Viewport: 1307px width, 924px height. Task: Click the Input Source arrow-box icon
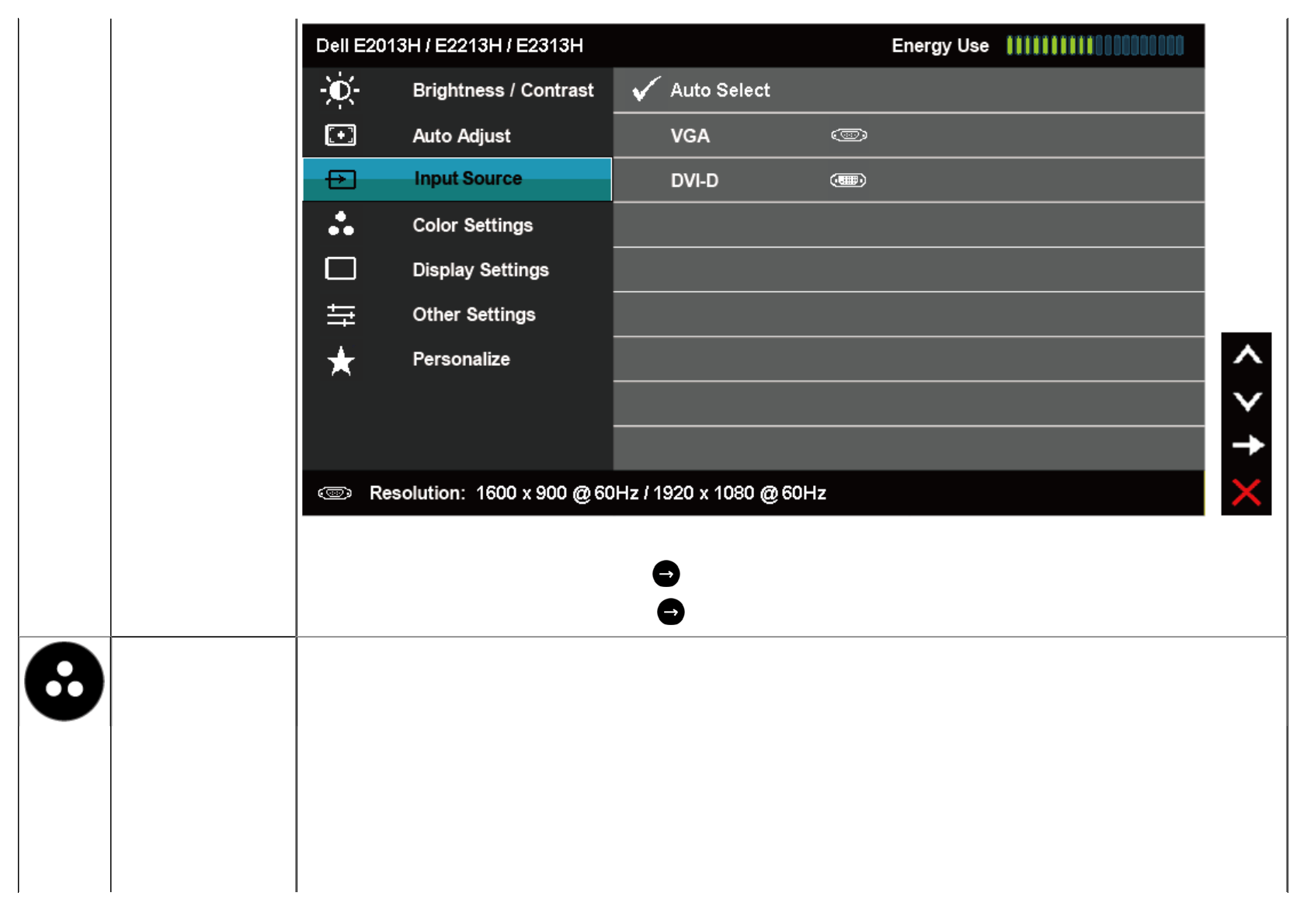[x=340, y=179]
